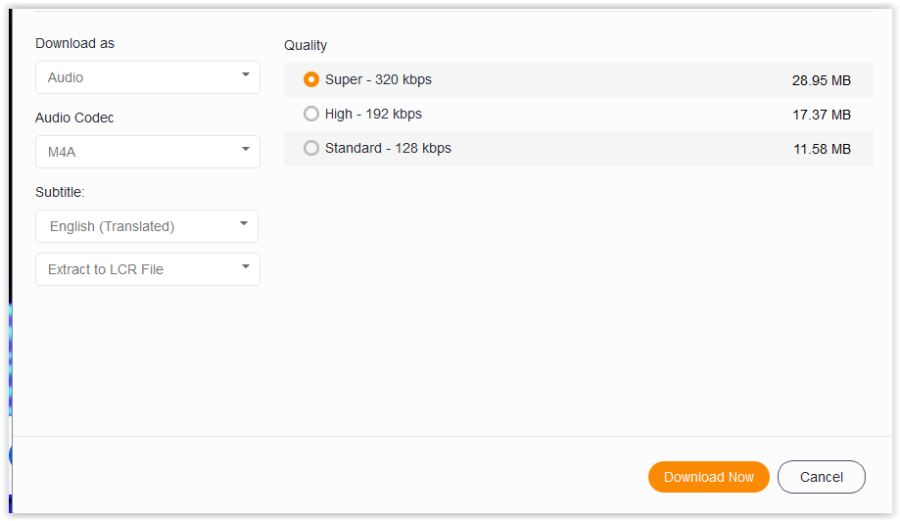Pick the Standard - 128 kbps radio button

[x=311, y=148]
